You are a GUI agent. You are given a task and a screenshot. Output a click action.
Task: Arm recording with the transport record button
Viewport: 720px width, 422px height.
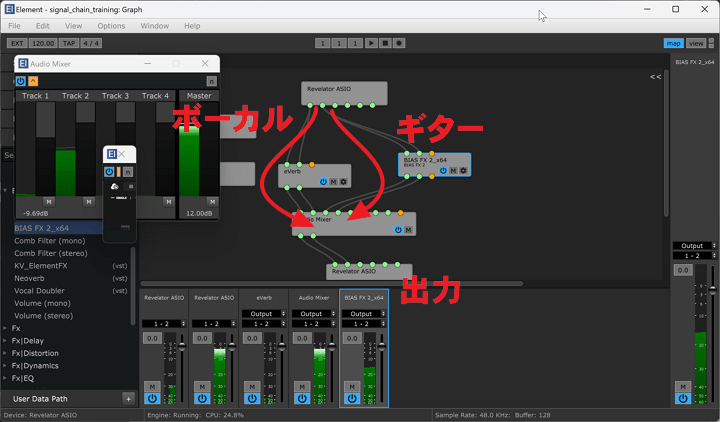(x=399, y=43)
